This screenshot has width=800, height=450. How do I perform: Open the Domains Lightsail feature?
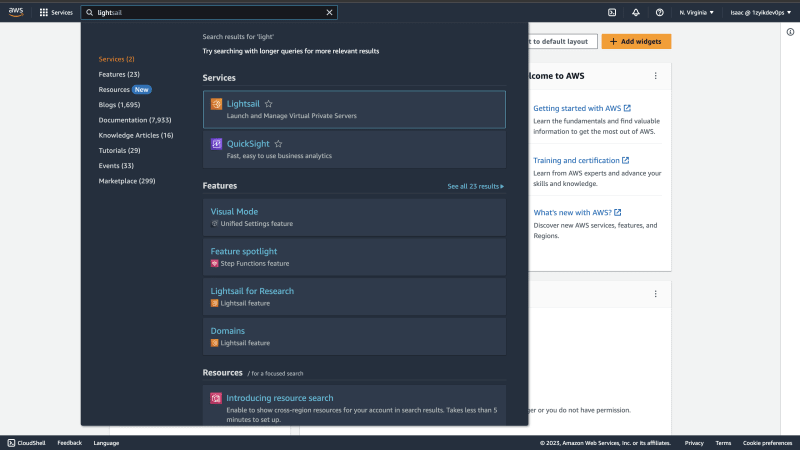(354, 337)
